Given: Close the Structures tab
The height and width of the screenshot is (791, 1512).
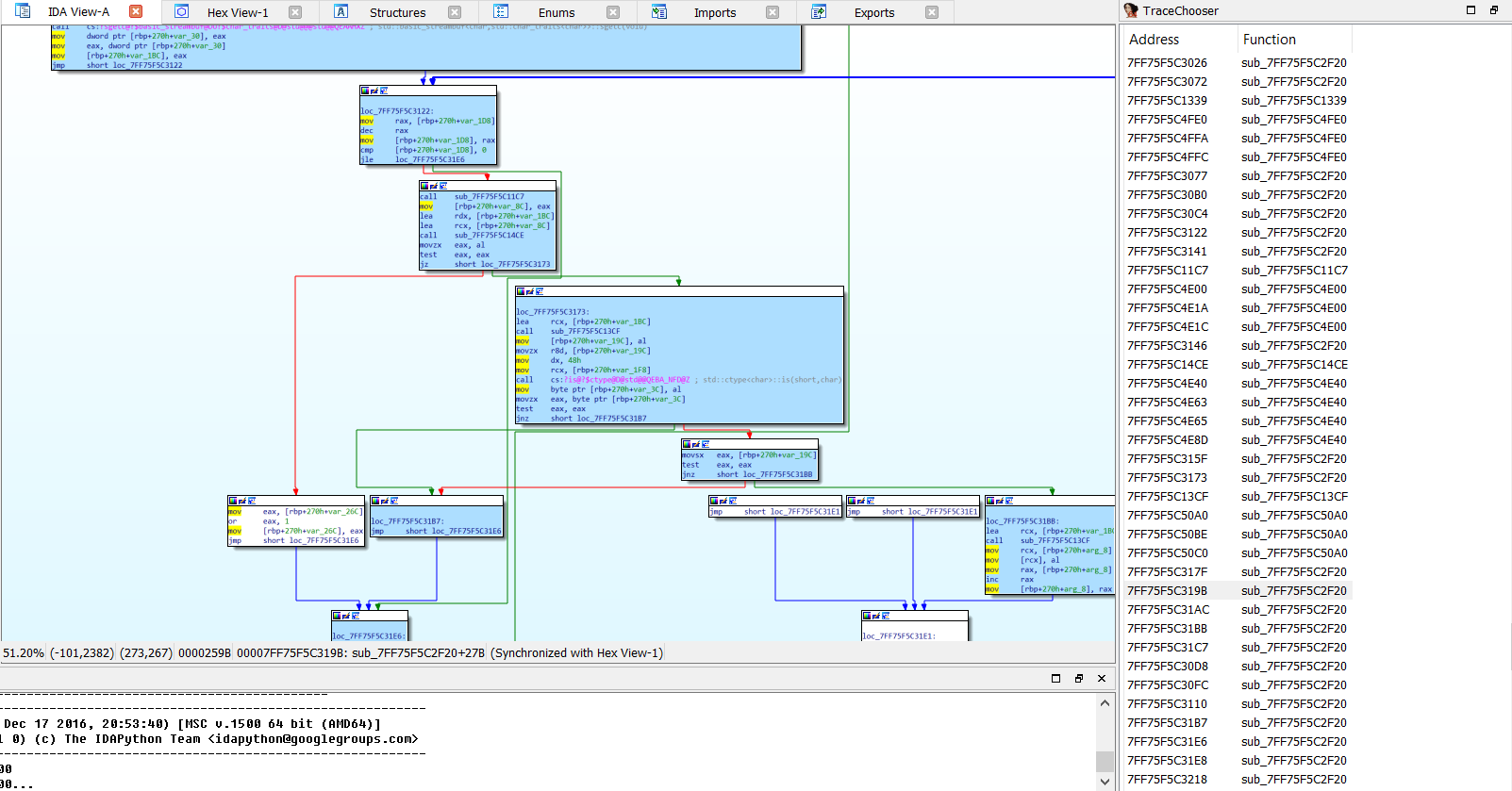Looking at the screenshot, I should (x=455, y=12).
